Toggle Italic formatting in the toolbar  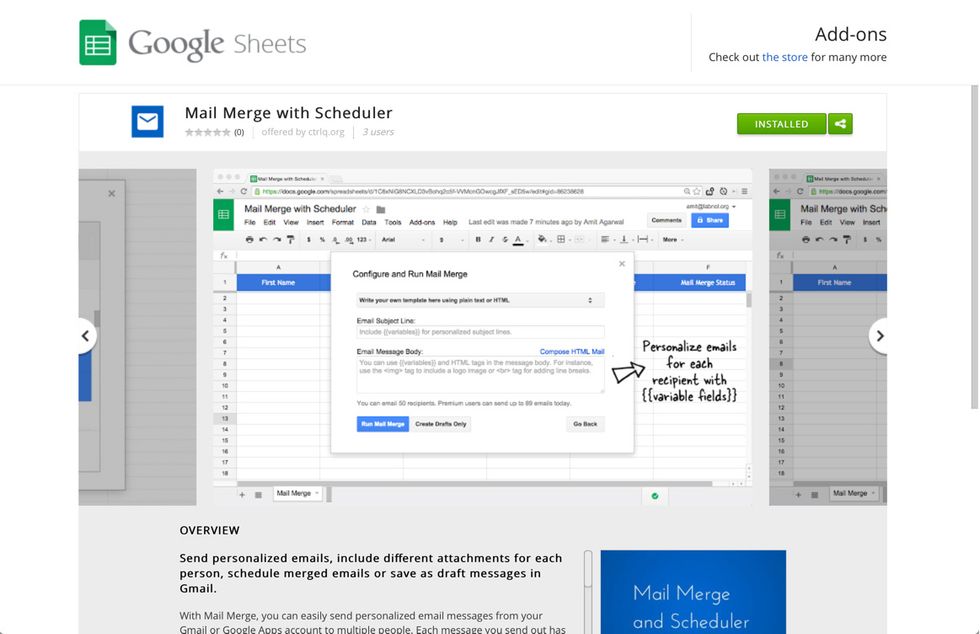click(490, 240)
